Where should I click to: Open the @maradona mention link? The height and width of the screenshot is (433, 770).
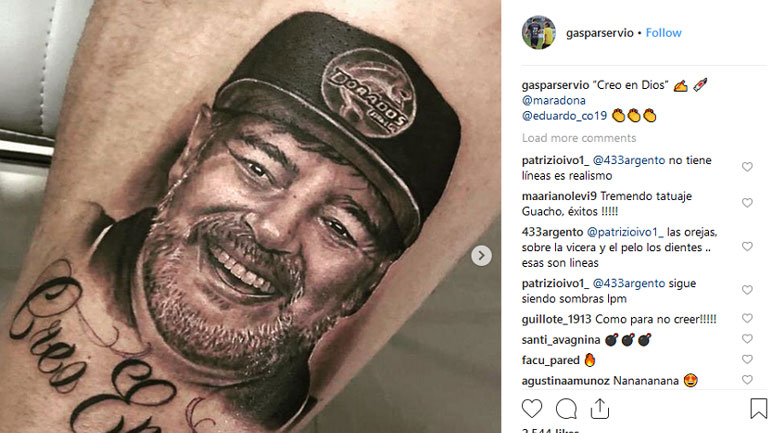(x=553, y=101)
